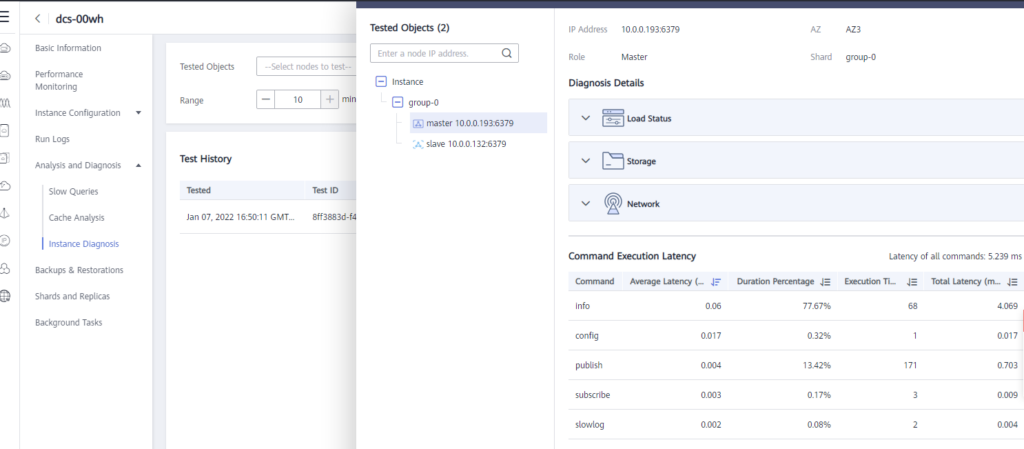Screen dimensions: 1024x449
Task: Open Run Logs page
Action: (x=52, y=139)
